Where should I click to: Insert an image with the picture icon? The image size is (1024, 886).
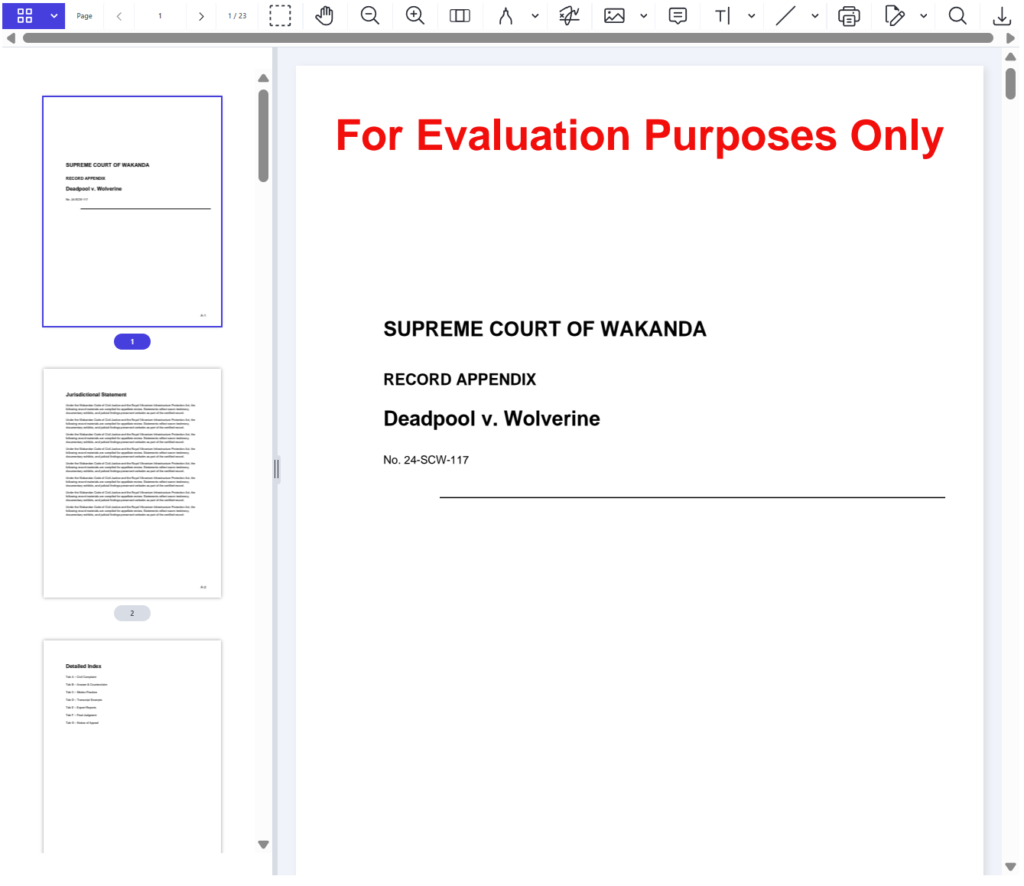tap(614, 16)
